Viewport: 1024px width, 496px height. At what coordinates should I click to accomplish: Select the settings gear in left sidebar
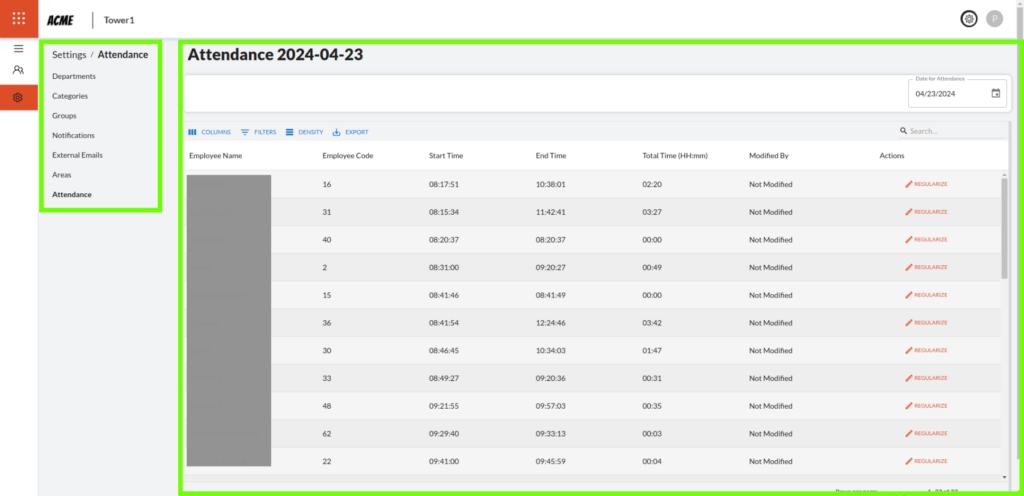click(x=18, y=97)
